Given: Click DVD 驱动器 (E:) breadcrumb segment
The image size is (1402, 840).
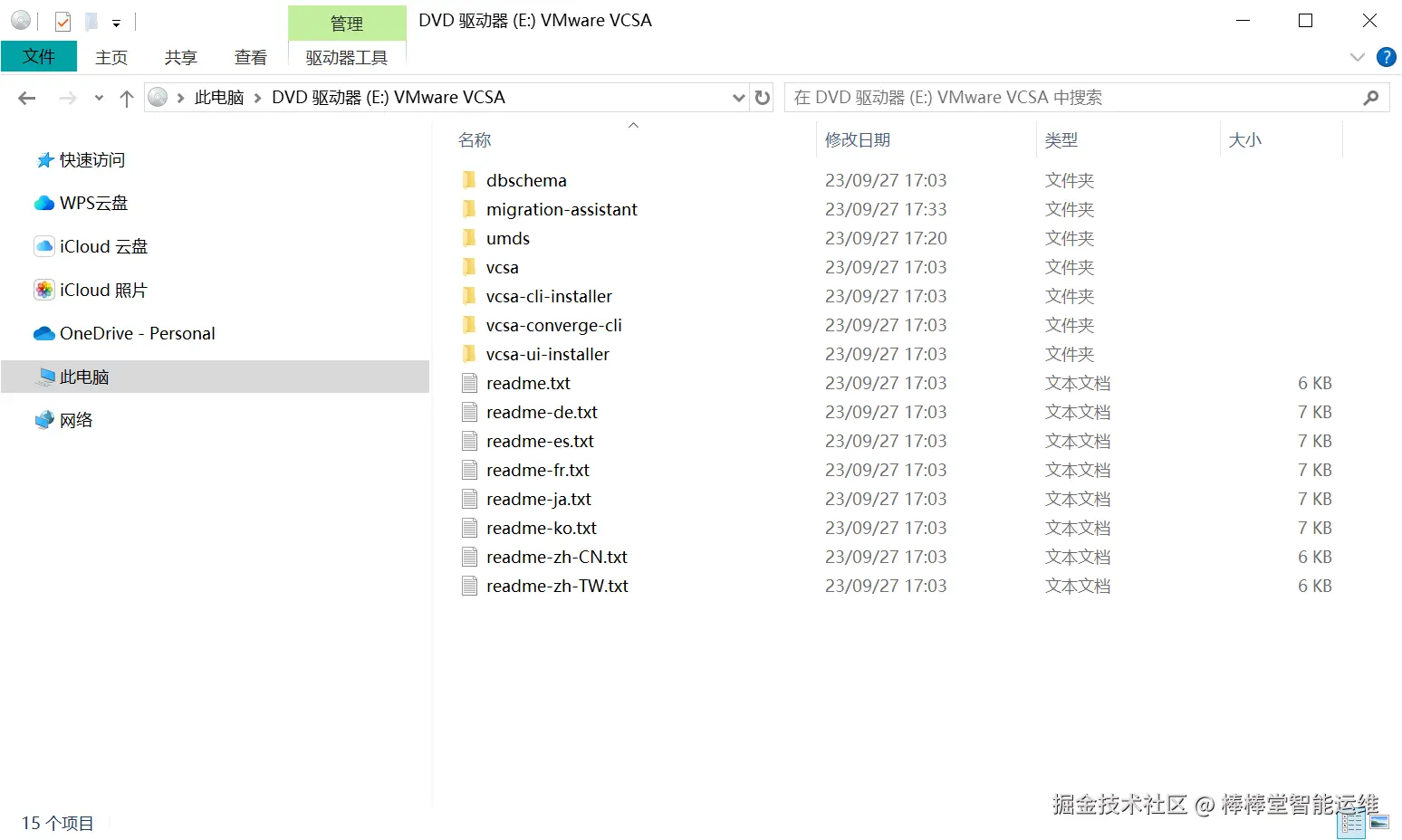Looking at the screenshot, I should [x=389, y=98].
